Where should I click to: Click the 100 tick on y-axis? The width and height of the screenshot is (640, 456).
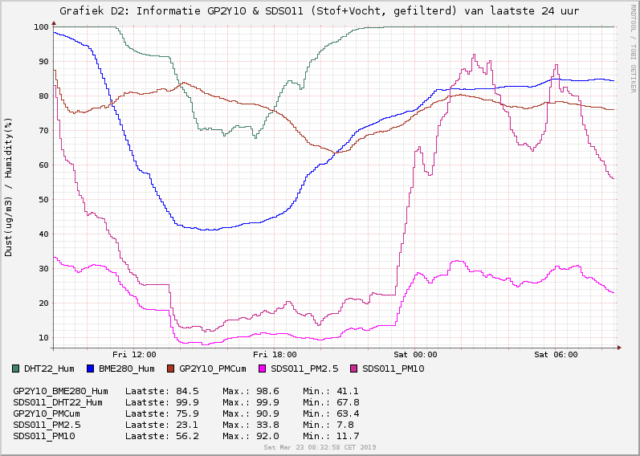coord(40,27)
